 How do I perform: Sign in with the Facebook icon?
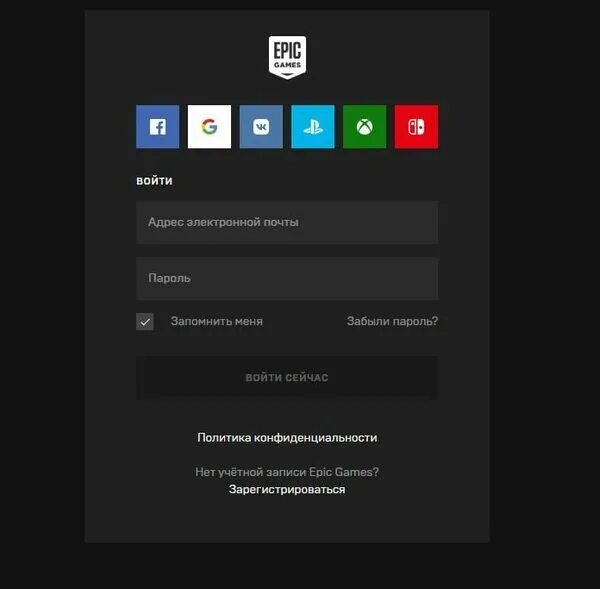tap(157, 127)
